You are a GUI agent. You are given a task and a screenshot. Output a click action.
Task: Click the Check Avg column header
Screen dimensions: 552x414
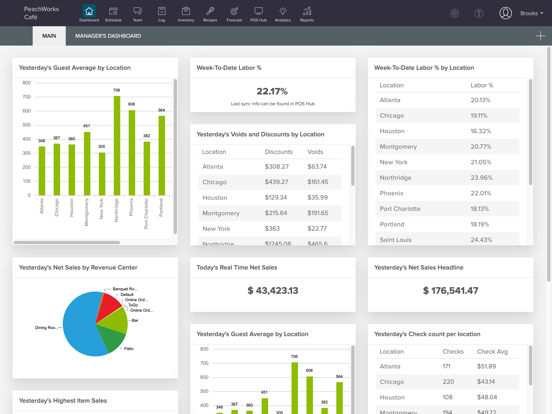coord(492,351)
